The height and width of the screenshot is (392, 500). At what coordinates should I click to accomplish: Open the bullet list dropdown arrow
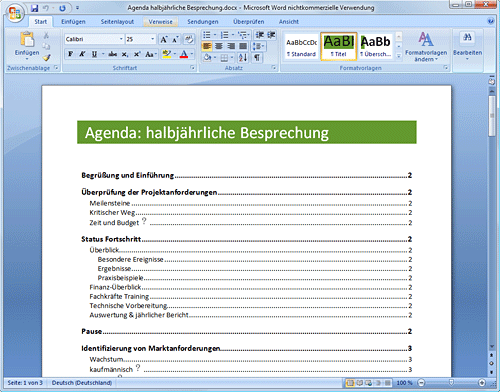coord(215,35)
